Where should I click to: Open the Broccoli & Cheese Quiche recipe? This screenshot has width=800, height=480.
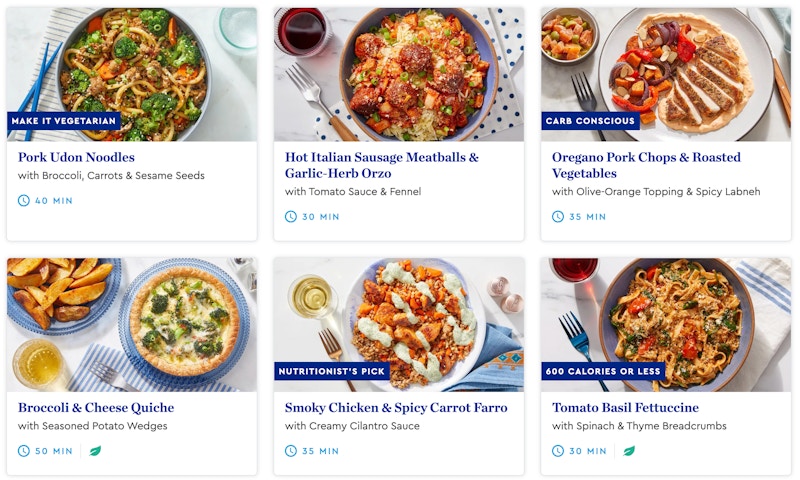pyautogui.click(x=96, y=408)
